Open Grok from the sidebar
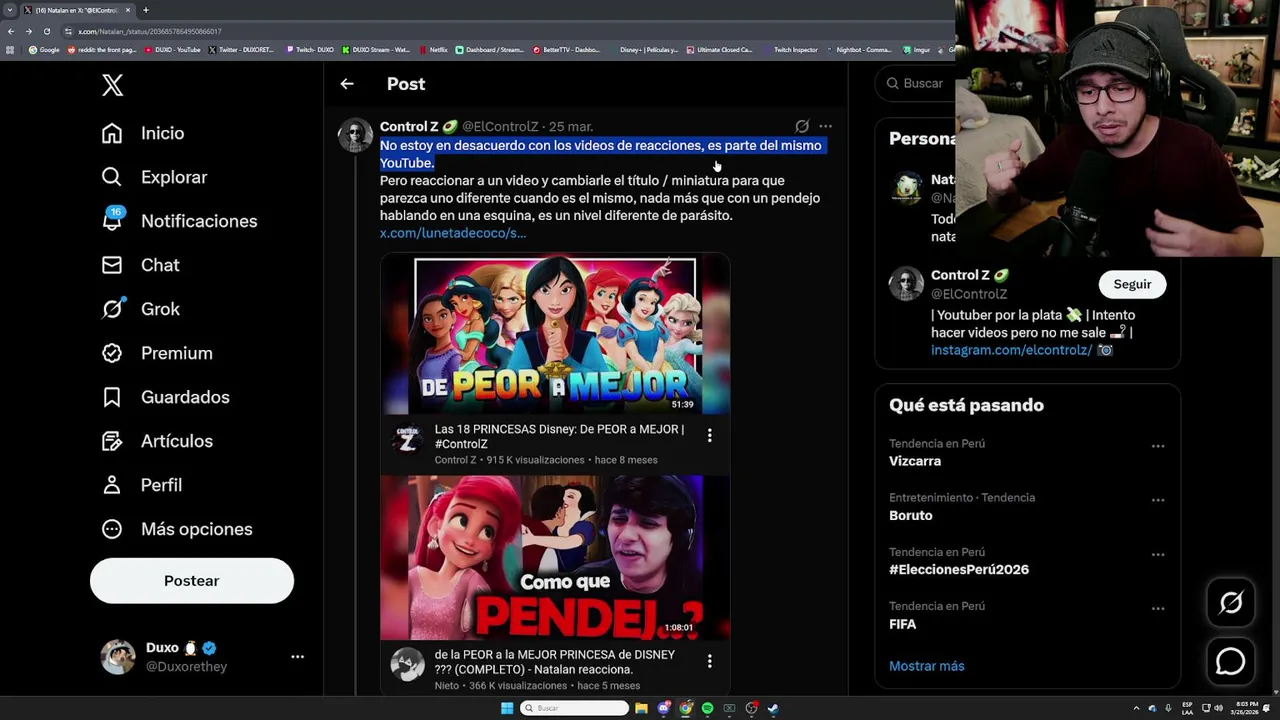Screen dimensions: 1280x720 pos(141,309)
